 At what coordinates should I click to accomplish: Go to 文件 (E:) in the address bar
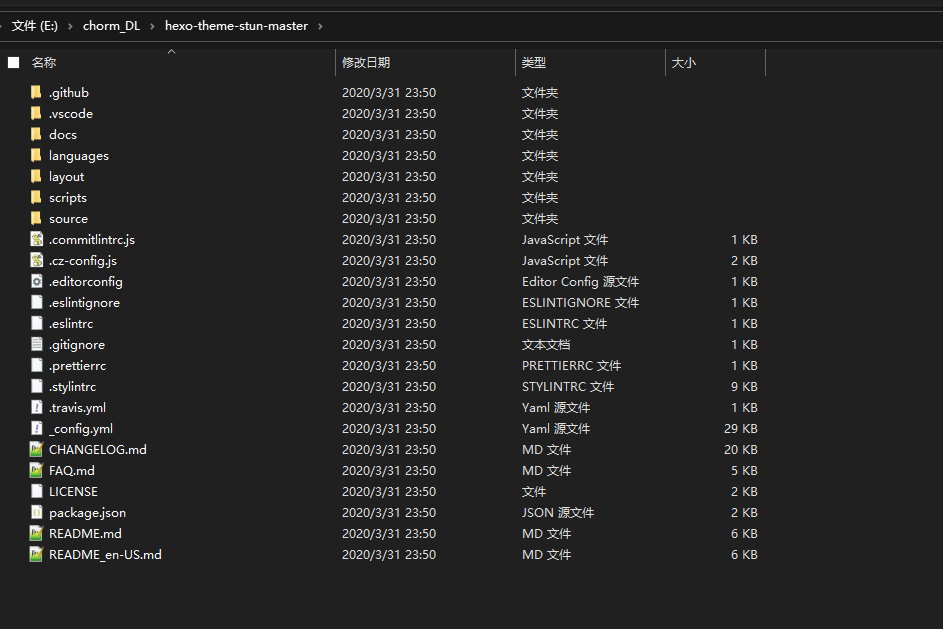tap(35, 26)
